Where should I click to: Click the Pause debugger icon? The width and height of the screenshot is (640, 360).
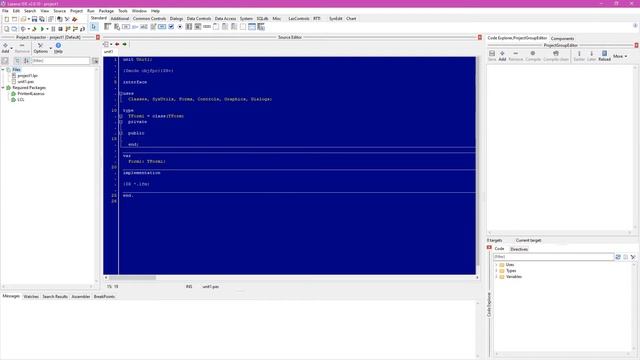(x=53, y=29)
